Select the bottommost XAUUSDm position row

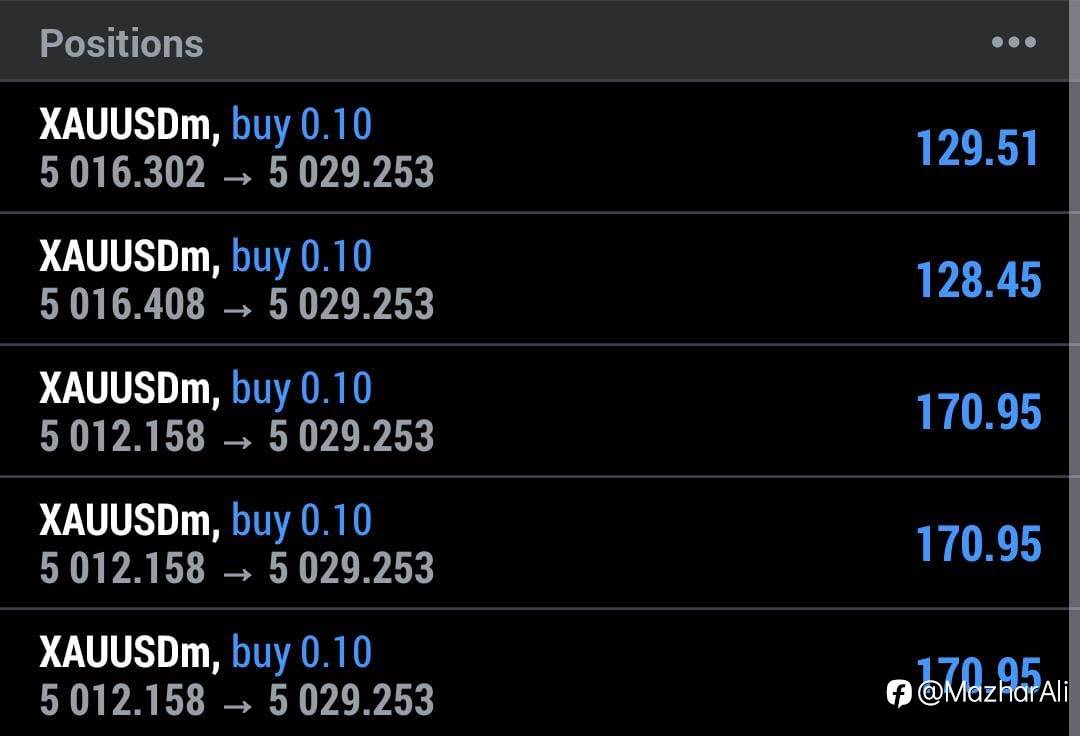click(x=540, y=674)
